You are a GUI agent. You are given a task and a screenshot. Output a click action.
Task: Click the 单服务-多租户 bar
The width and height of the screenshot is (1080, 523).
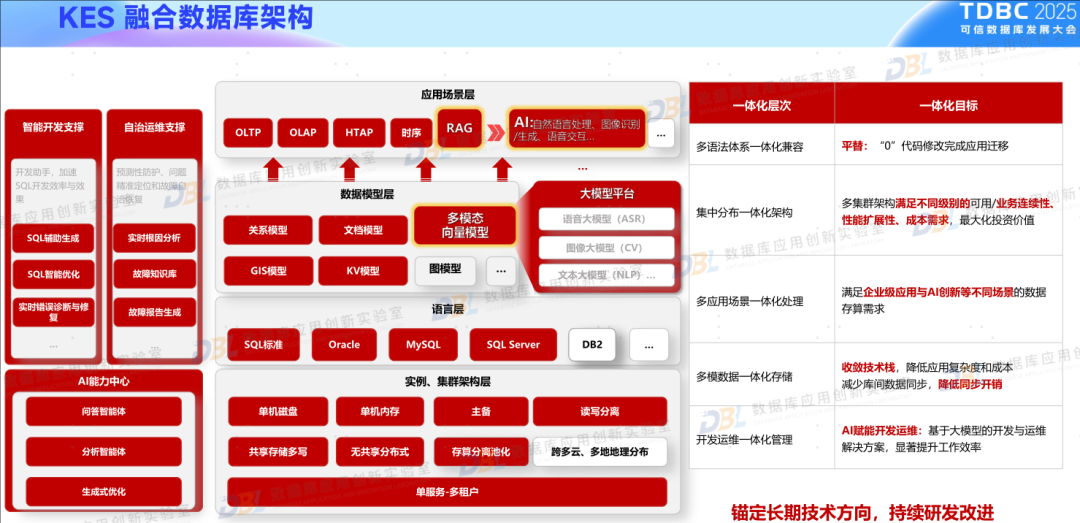point(447,493)
